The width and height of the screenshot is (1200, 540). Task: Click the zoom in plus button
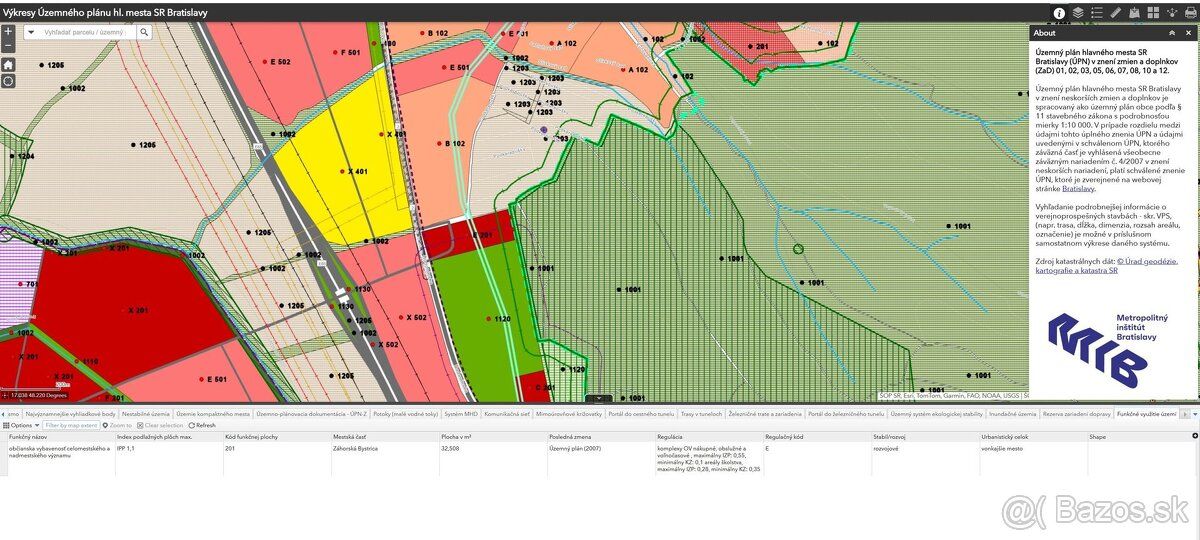point(8,31)
